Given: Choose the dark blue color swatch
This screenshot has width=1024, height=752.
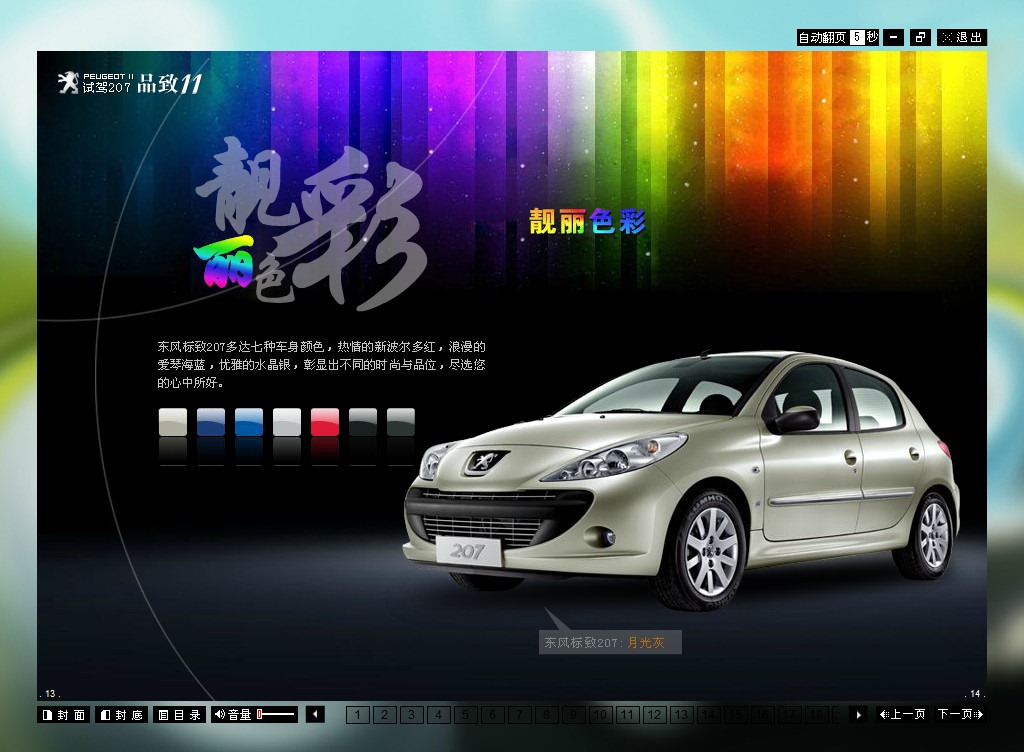Looking at the screenshot, I should (x=211, y=422).
